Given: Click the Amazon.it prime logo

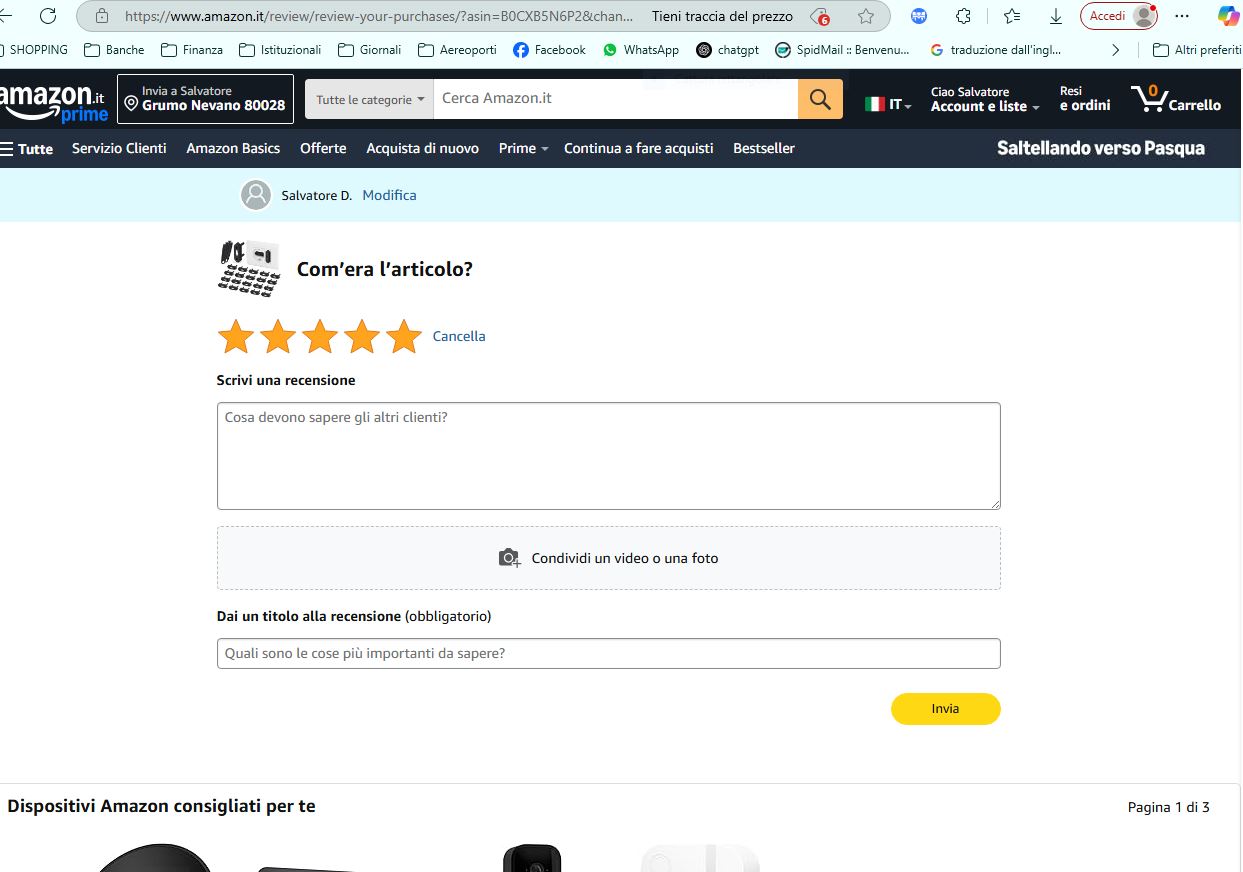Looking at the screenshot, I should (52, 103).
